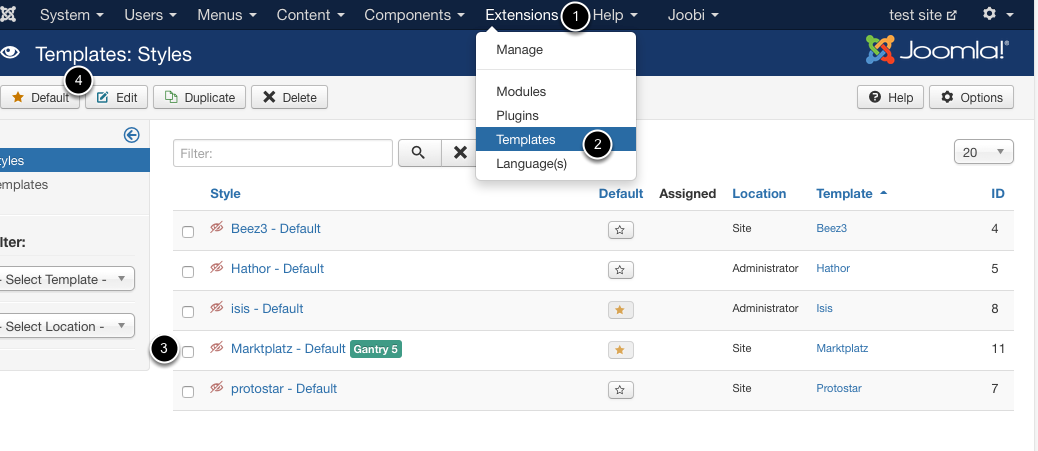The image size is (1038, 451).
Task: Clear the filter with the X icon
Action: click(459, 153)
